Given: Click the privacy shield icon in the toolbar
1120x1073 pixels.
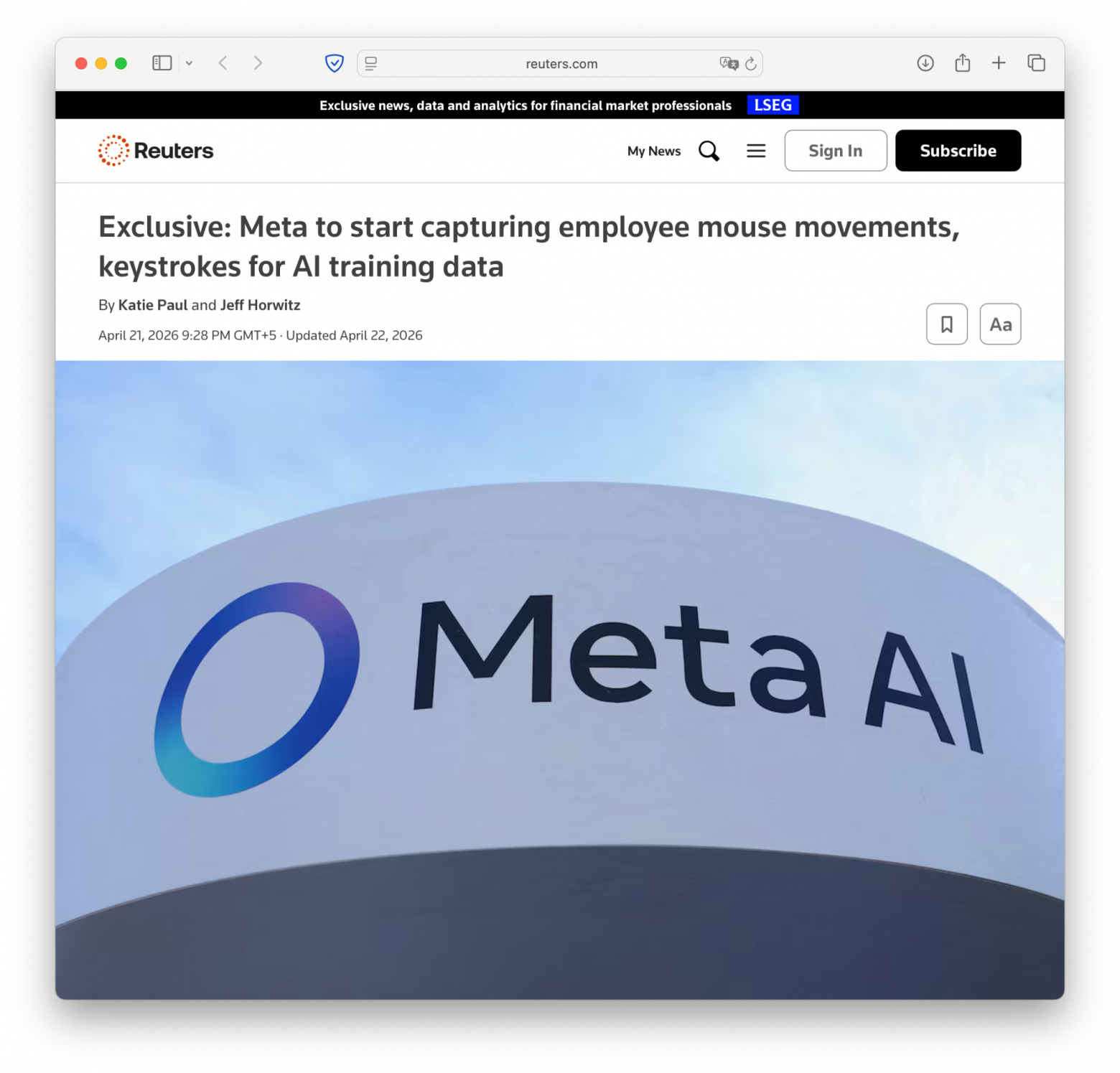Looking at the screenshot, I should [335, 63].
